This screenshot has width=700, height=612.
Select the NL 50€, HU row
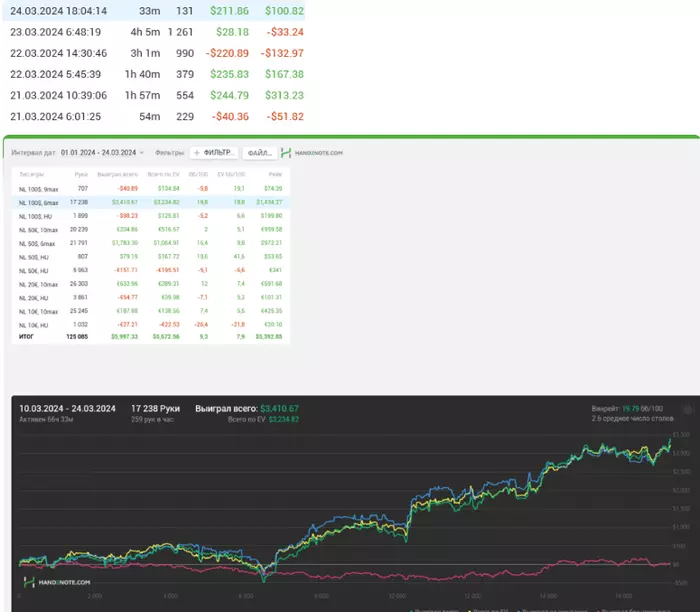click(151, 271)
